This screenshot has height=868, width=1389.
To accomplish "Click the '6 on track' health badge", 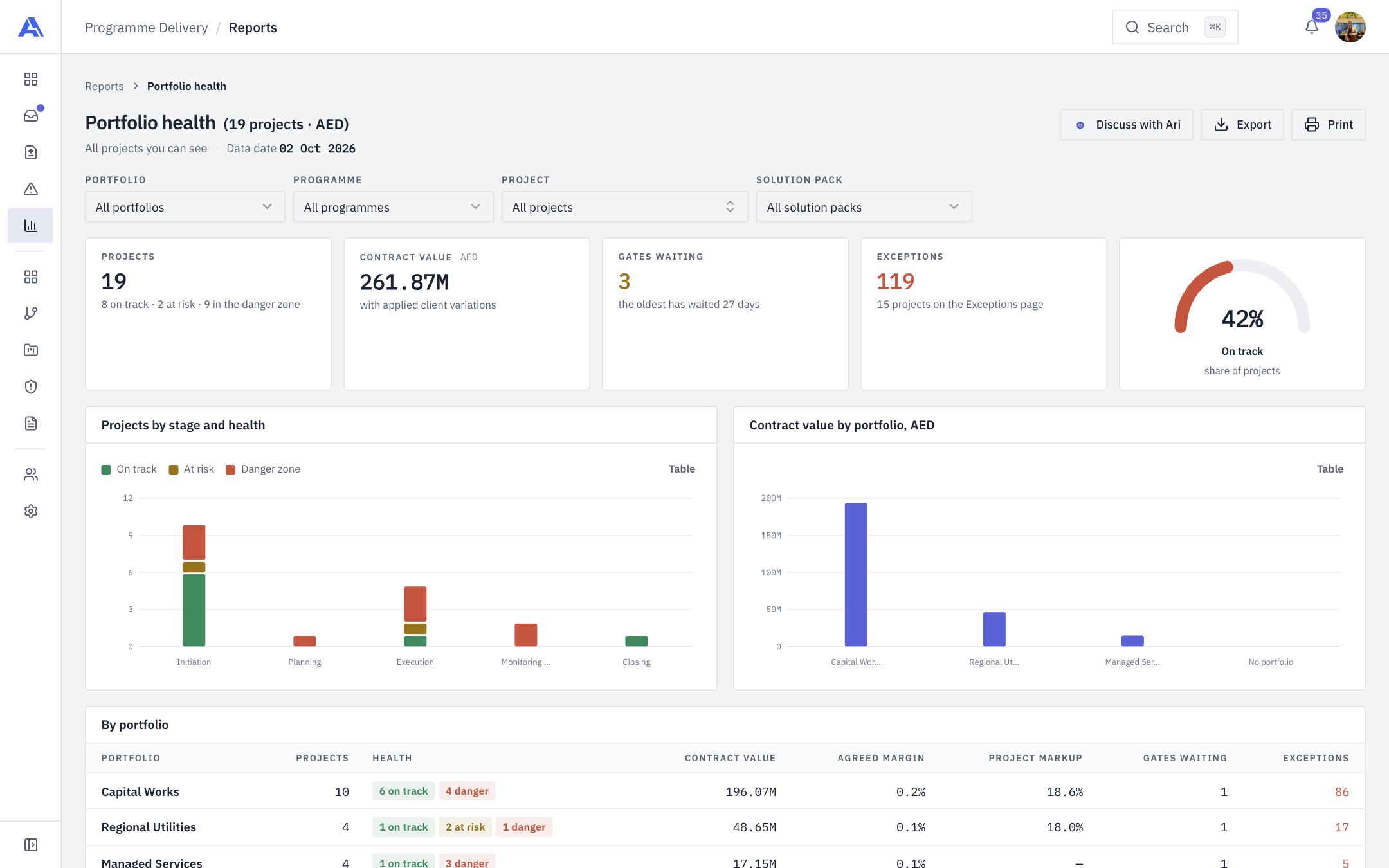I will 403,791.
